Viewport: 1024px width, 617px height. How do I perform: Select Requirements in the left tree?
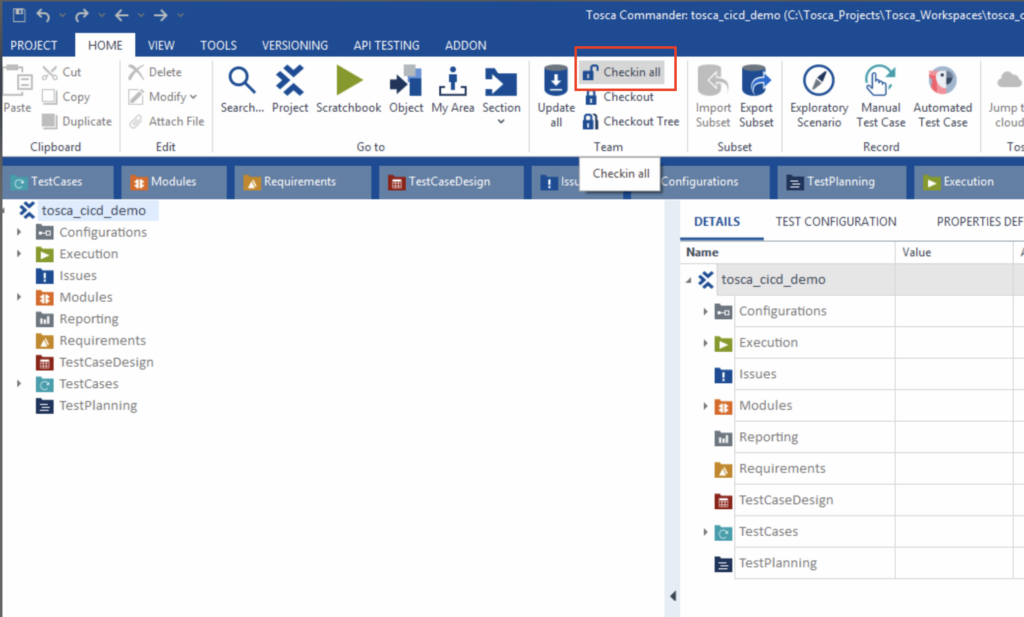pyautogui.click(x=103, y=340)
